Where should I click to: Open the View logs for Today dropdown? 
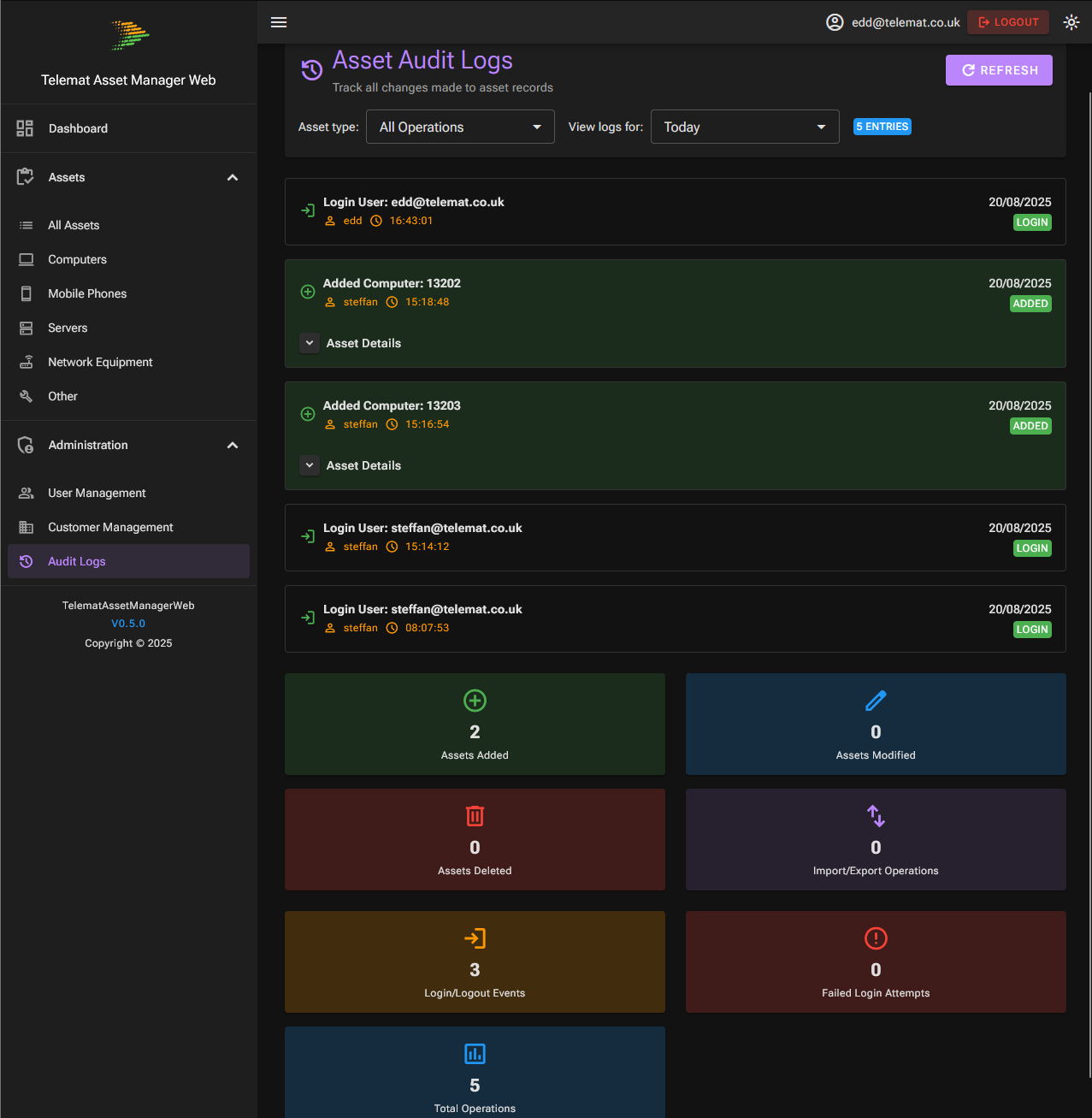(744, 127)
